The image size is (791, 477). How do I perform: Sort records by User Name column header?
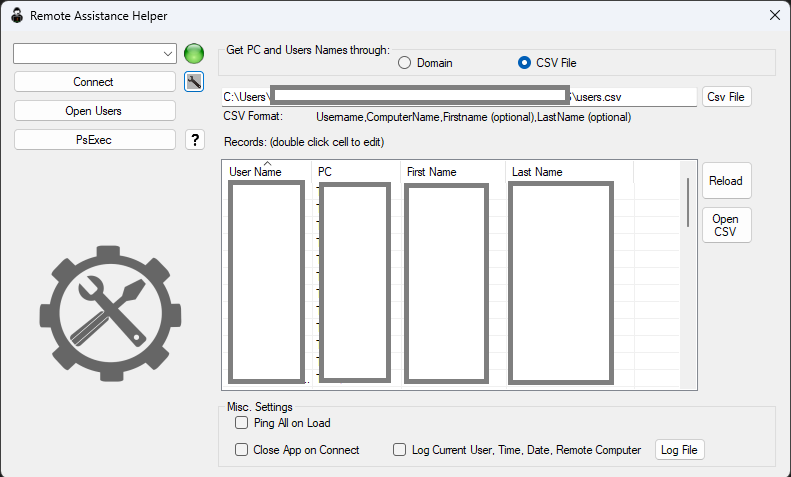[x=267, y=171]
